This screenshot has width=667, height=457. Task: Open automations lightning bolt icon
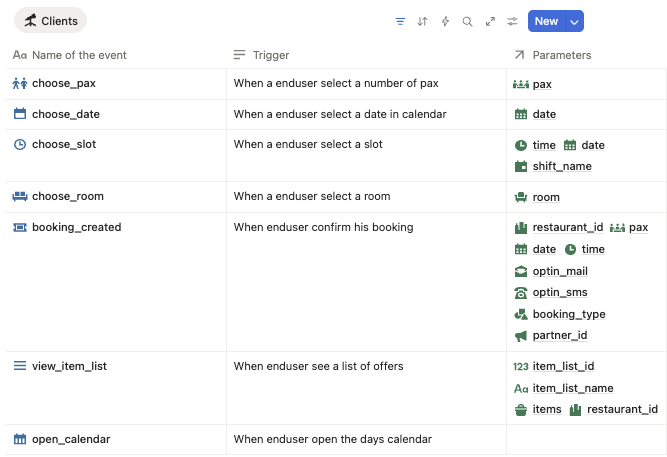pos(445,21)
